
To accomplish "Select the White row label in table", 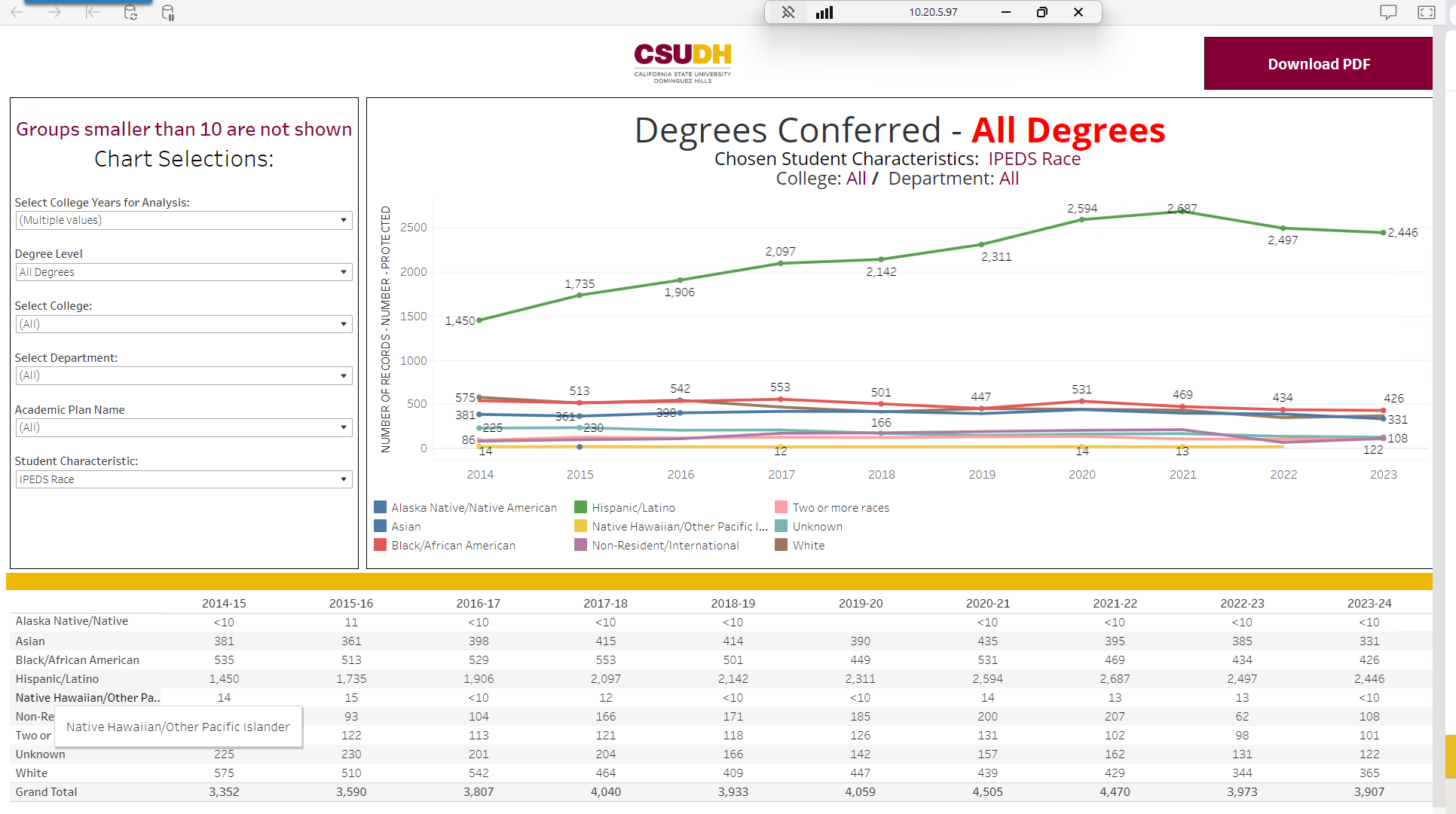I will click(32, 773).
